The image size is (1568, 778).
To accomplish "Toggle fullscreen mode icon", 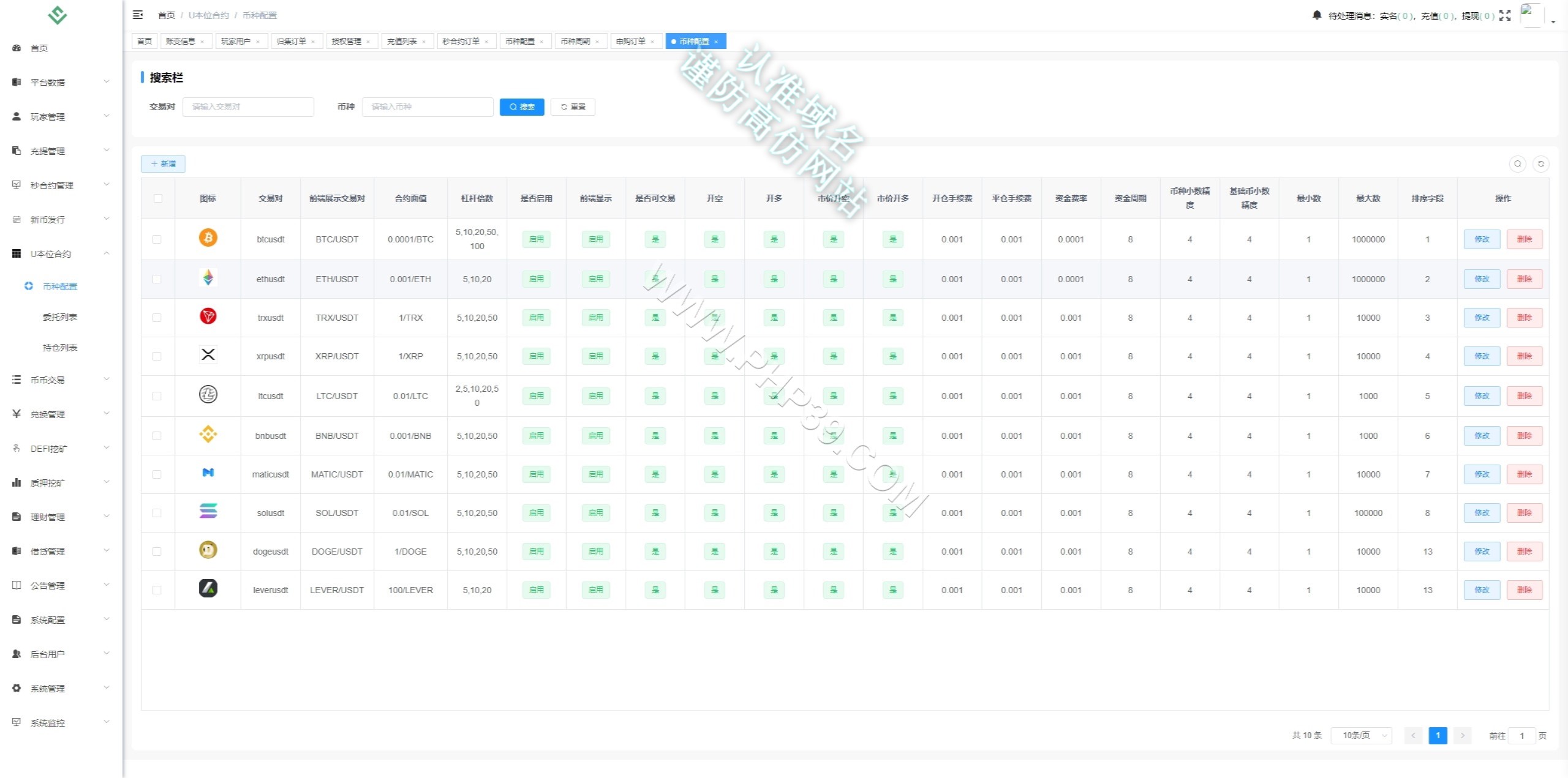I will coord(1505,15).
